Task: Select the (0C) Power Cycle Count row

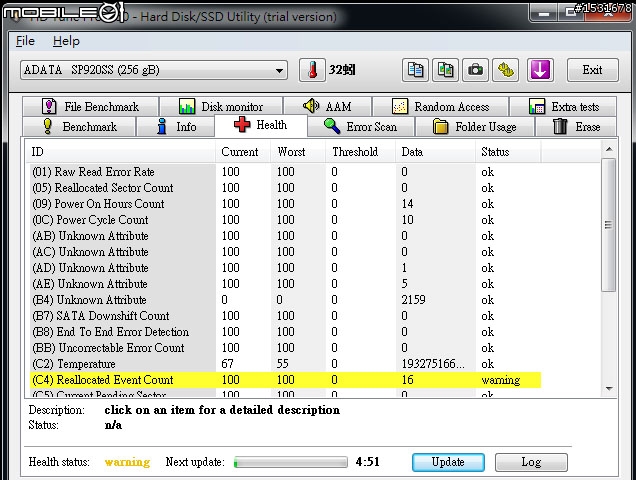Action: (285, 220)
